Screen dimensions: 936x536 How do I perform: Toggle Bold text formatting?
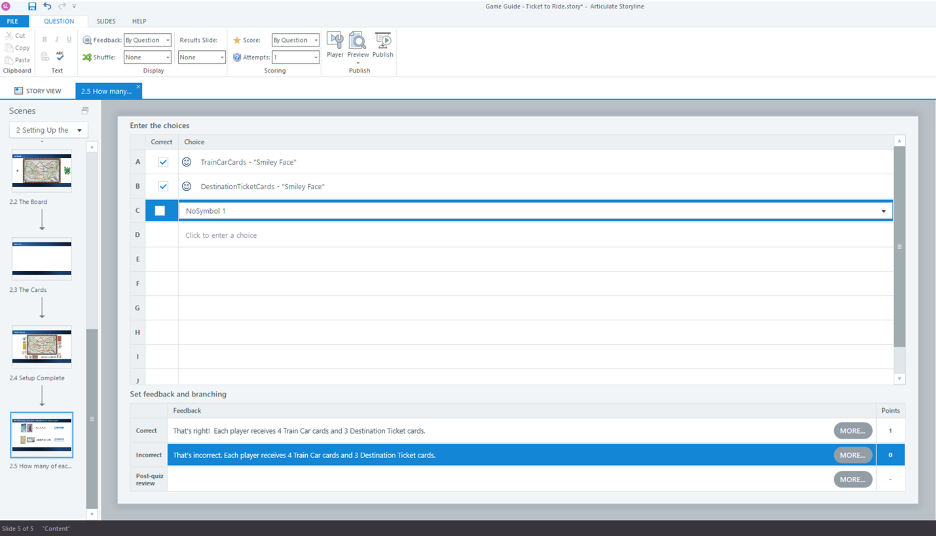click(x=45, y=40)
